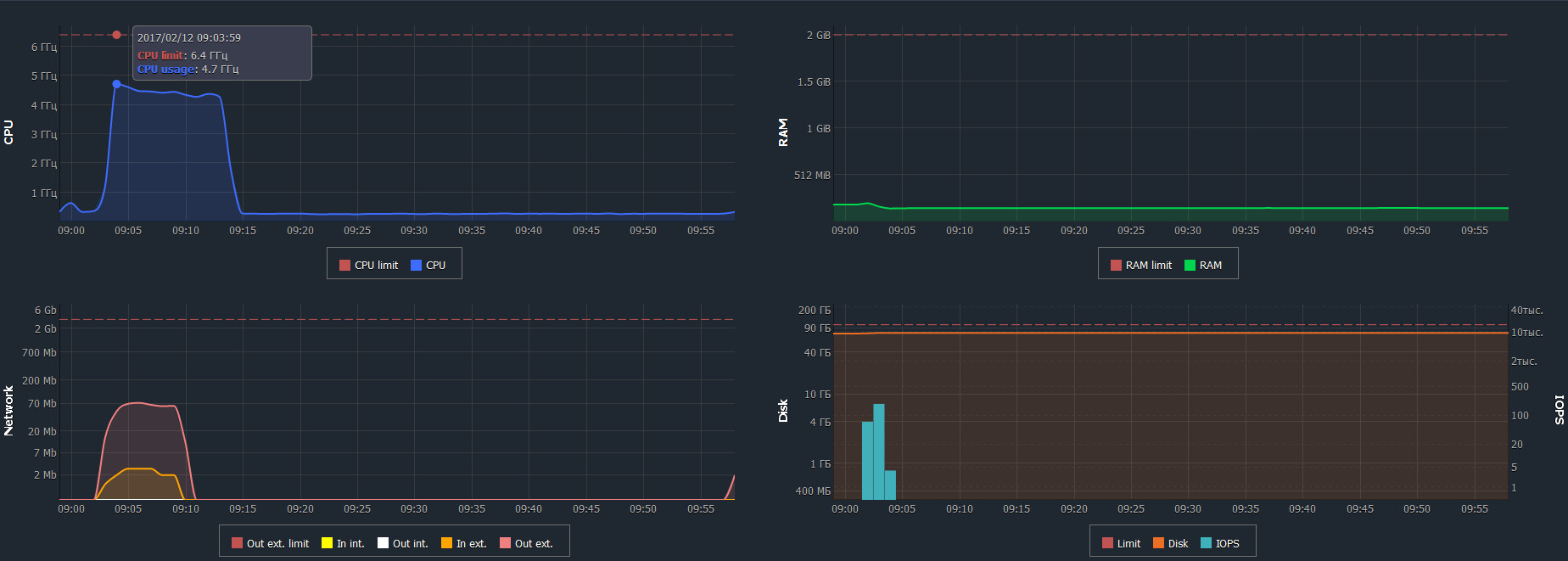Click the red CPU limit data point
Image resolution: width=1568 pixels, height=561 pixels.
(x=116, y=35)
